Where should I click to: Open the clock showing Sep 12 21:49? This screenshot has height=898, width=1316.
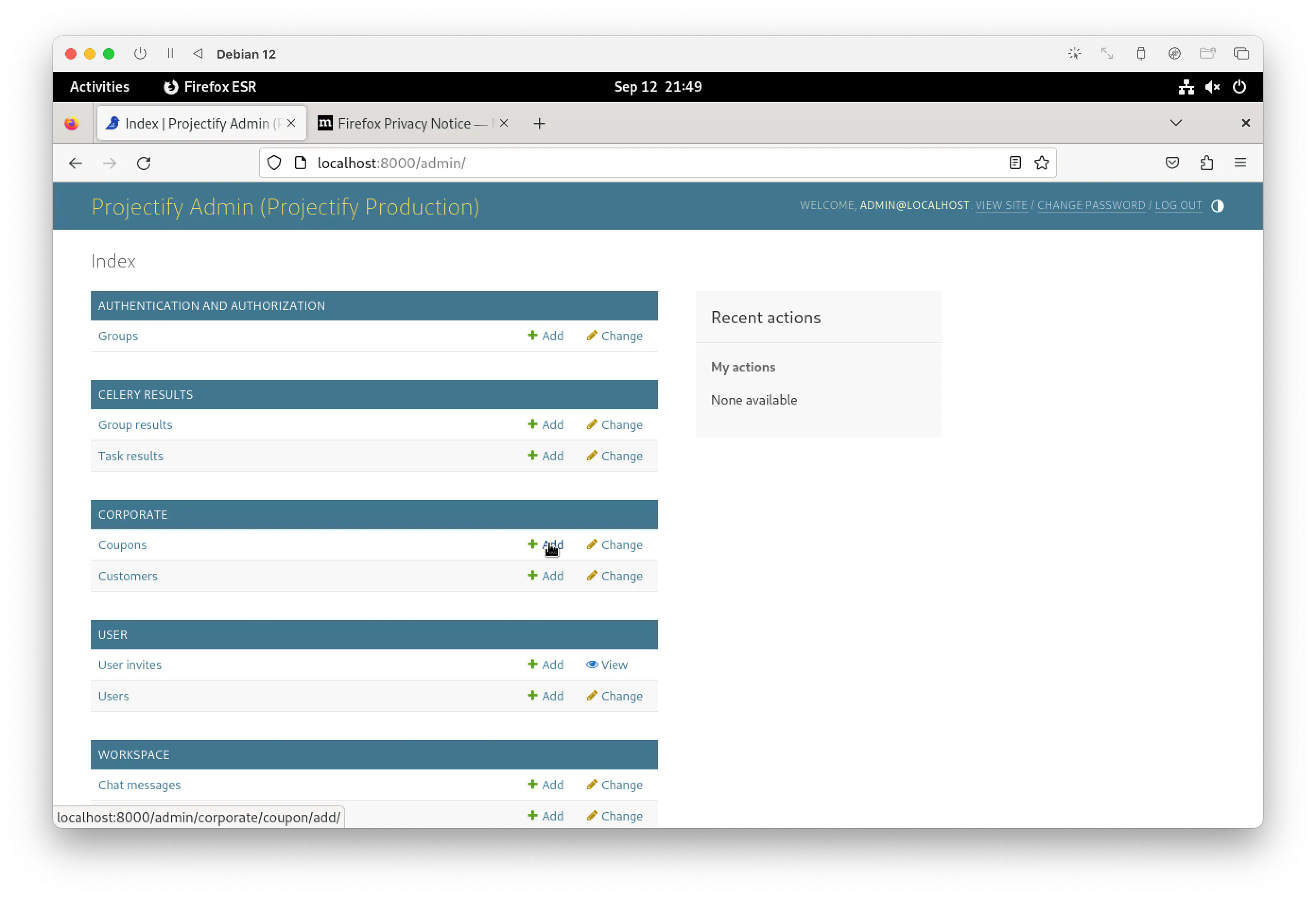658,86
